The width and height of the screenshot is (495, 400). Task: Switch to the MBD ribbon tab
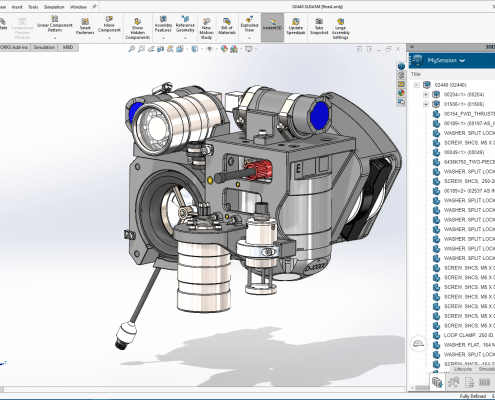tap(68, 47)
